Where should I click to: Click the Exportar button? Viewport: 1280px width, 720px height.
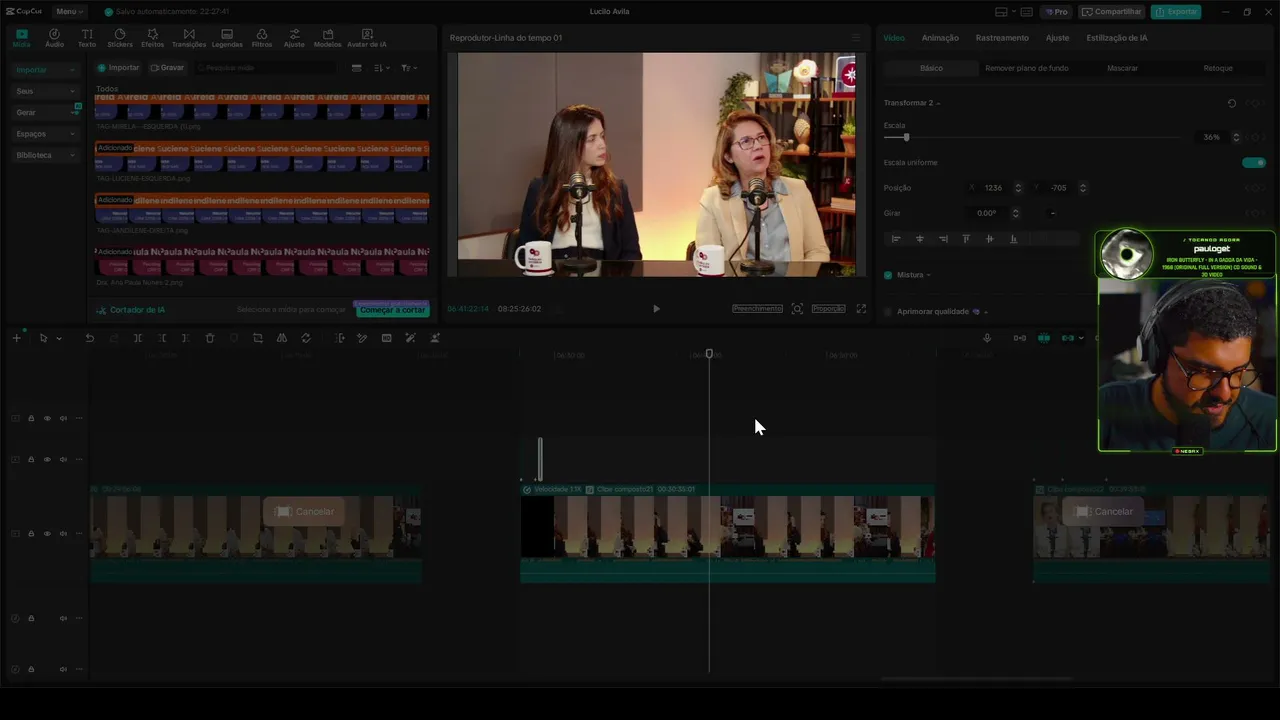(x=1176, y=12)
